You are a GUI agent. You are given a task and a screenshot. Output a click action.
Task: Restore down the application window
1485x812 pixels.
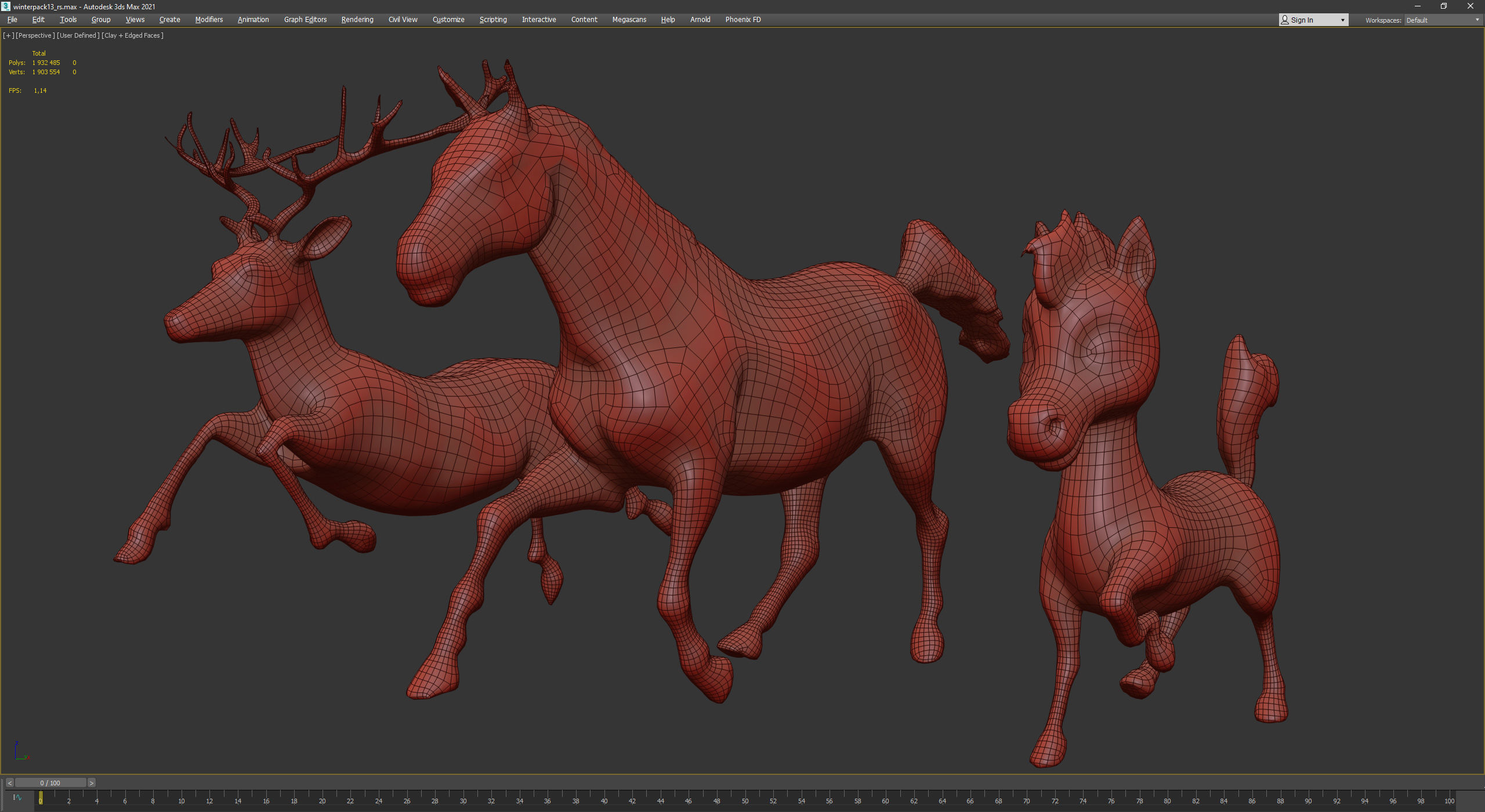pos(1443,6)
